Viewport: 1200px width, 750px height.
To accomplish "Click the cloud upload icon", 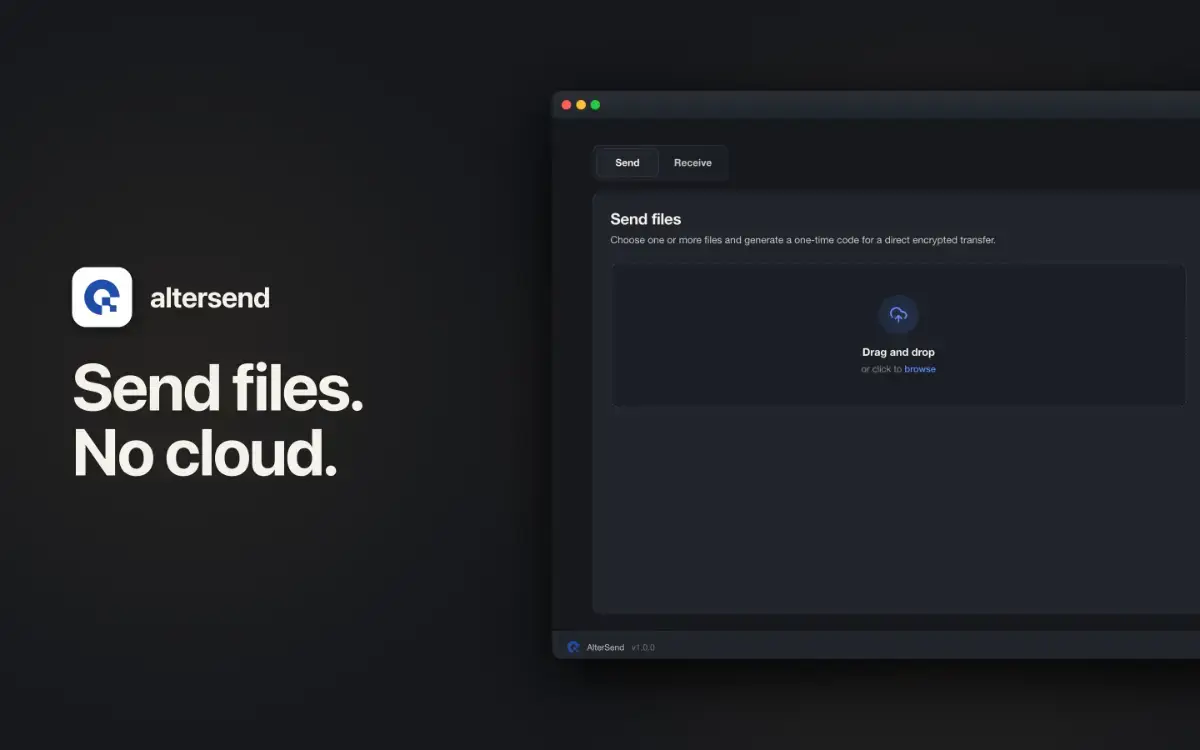I will [x=898, y=315].
